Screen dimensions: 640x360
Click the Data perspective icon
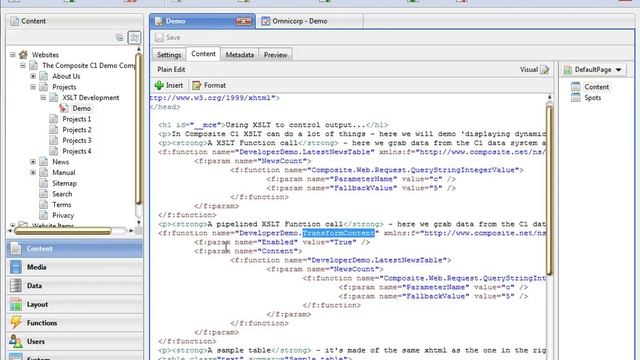pos(16,286)
